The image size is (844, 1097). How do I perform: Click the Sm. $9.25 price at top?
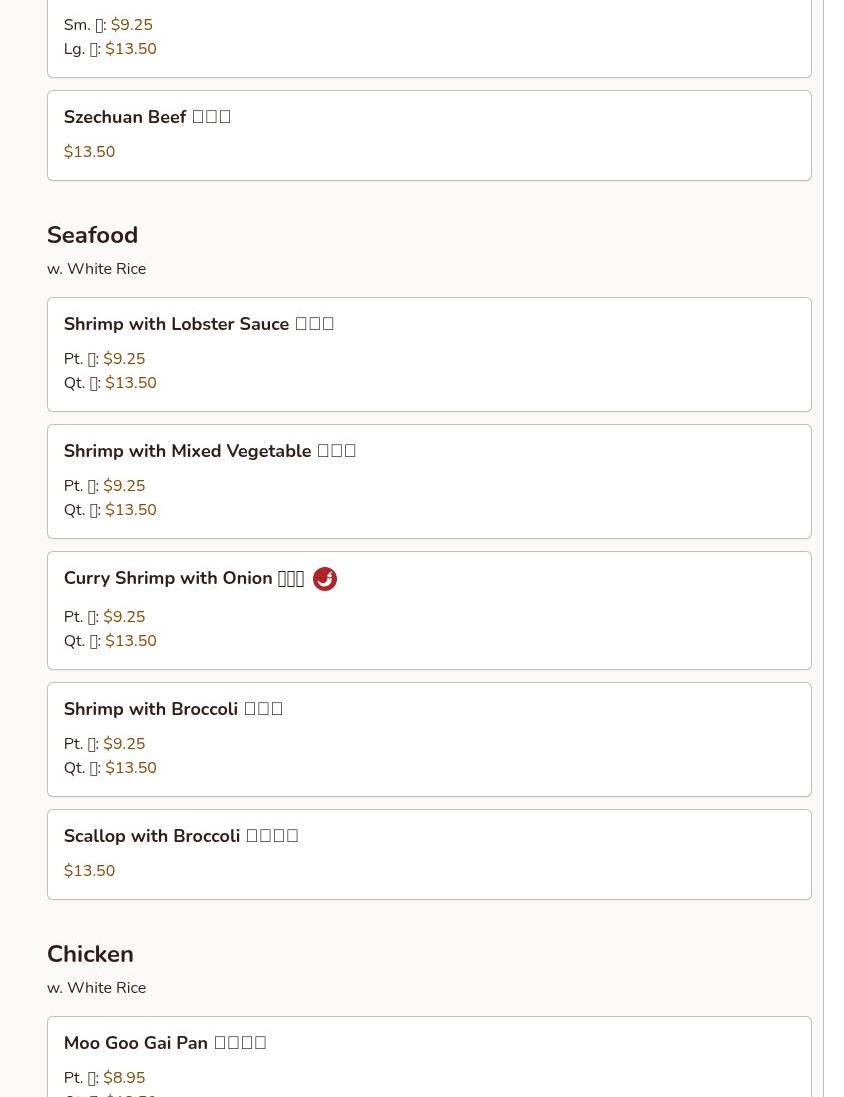click(x=131, y=25)
